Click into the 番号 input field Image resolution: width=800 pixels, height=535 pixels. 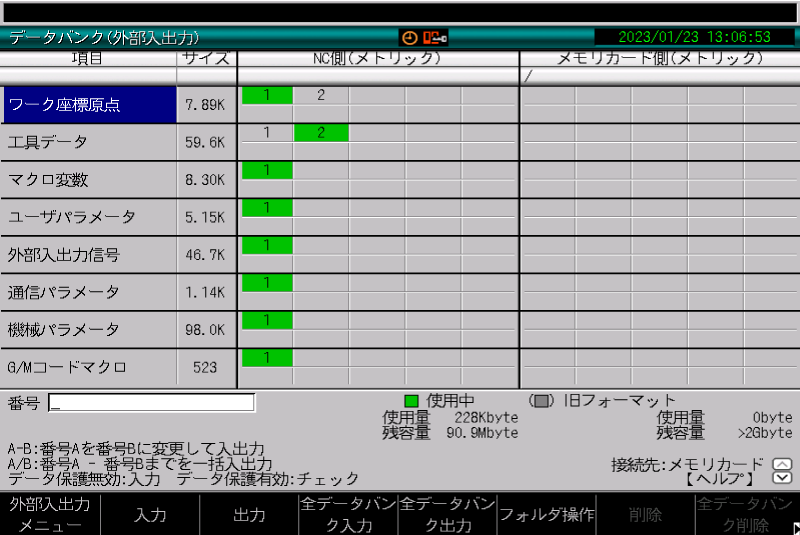coord(152,403)
